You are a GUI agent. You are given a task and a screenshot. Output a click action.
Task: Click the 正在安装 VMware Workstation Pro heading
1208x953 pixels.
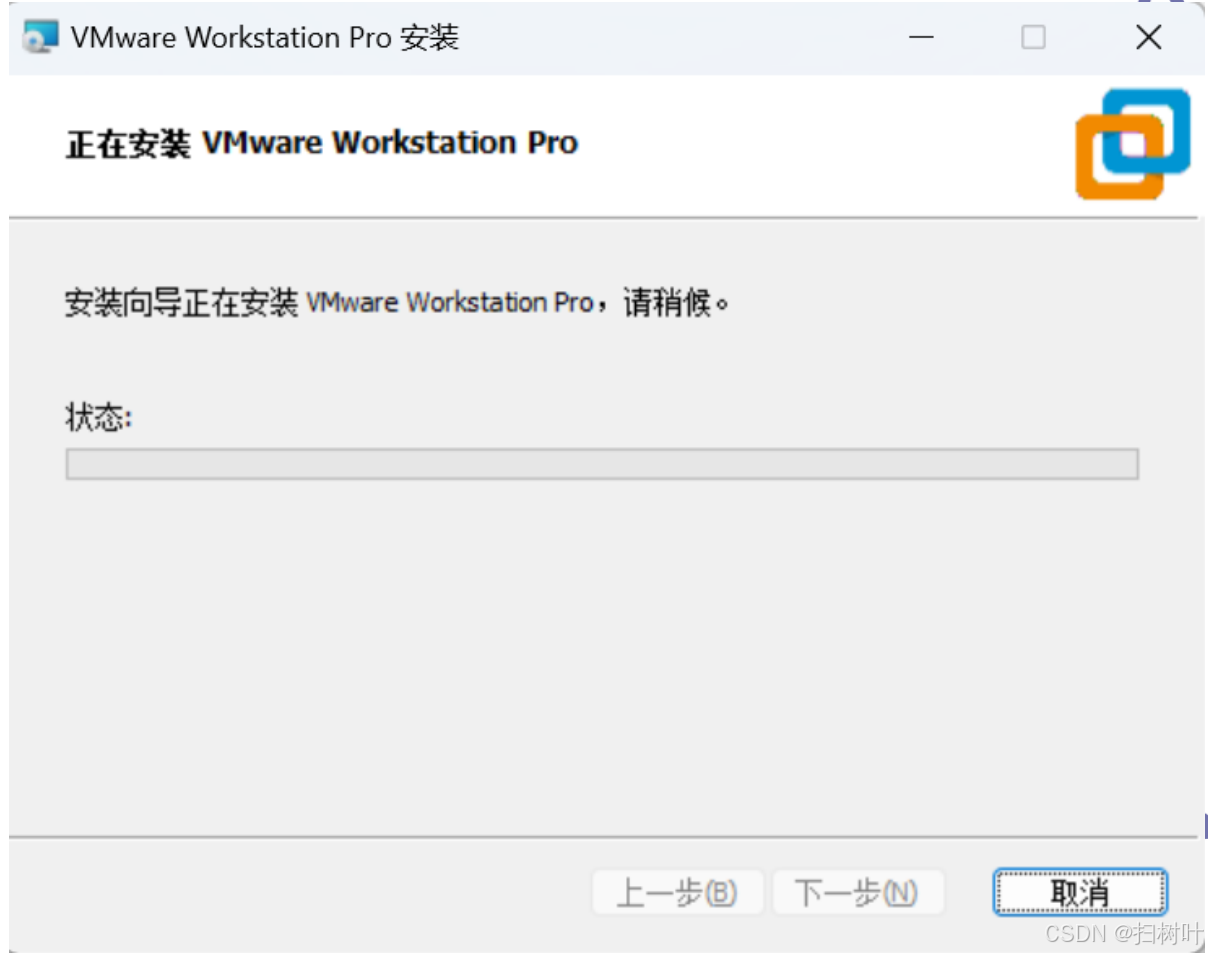(x=322, y=143)
